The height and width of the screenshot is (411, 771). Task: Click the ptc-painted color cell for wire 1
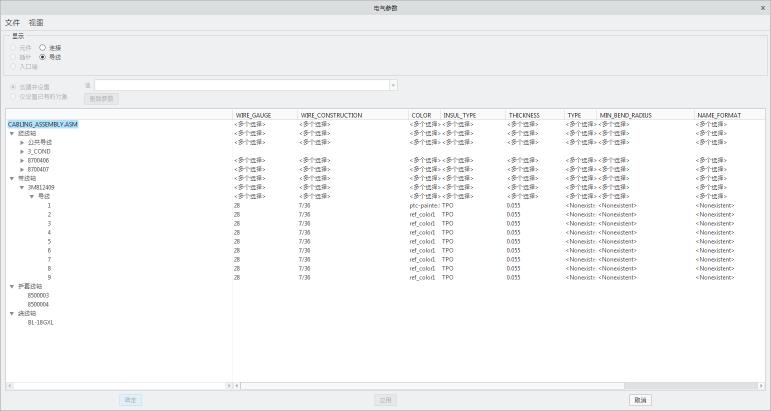point(423,205)
